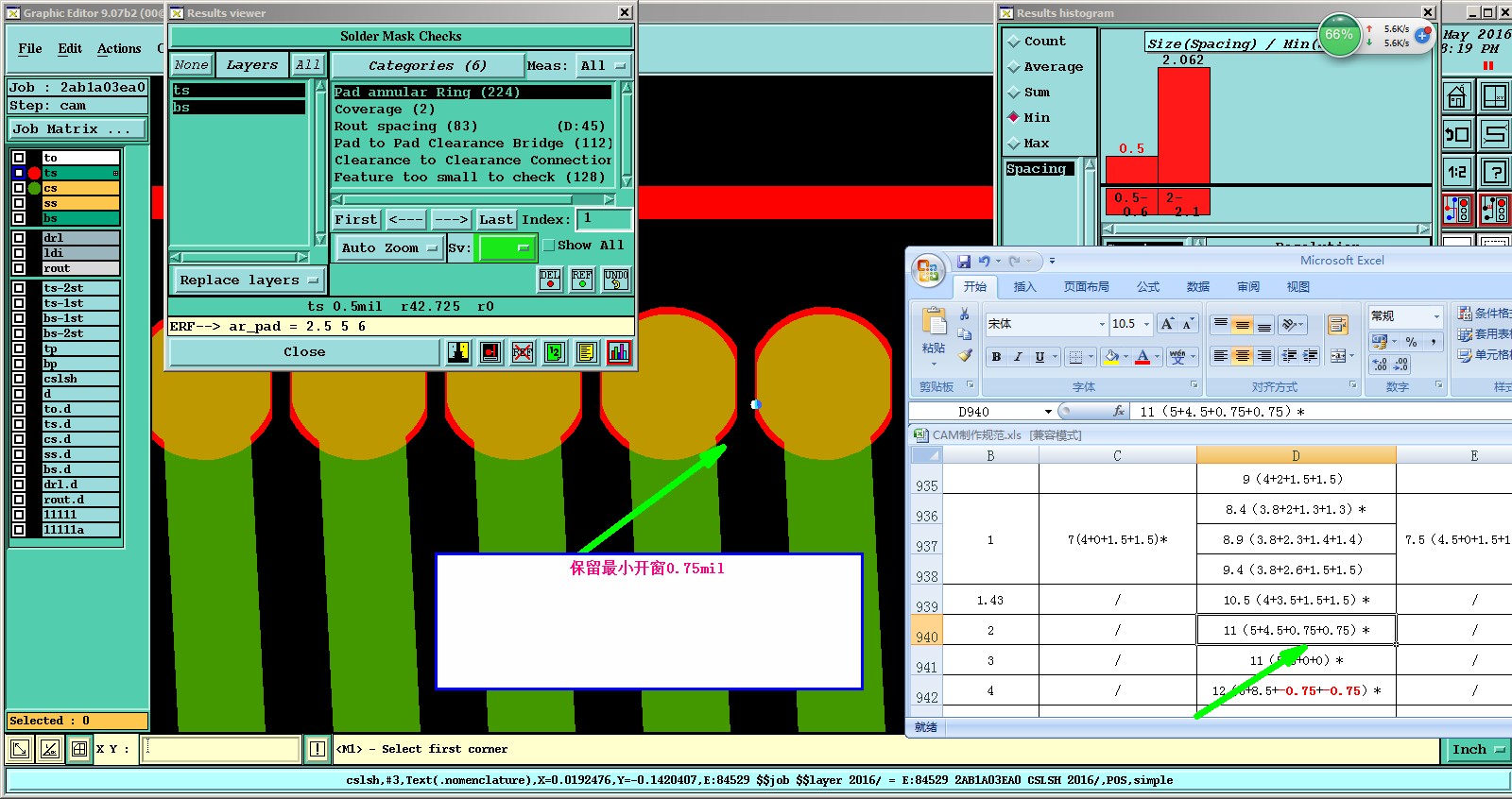Open the Auto Zoom dropdown
This screenshot has height=799, width=1512.
pyautogui.click(x=389, y=248)
